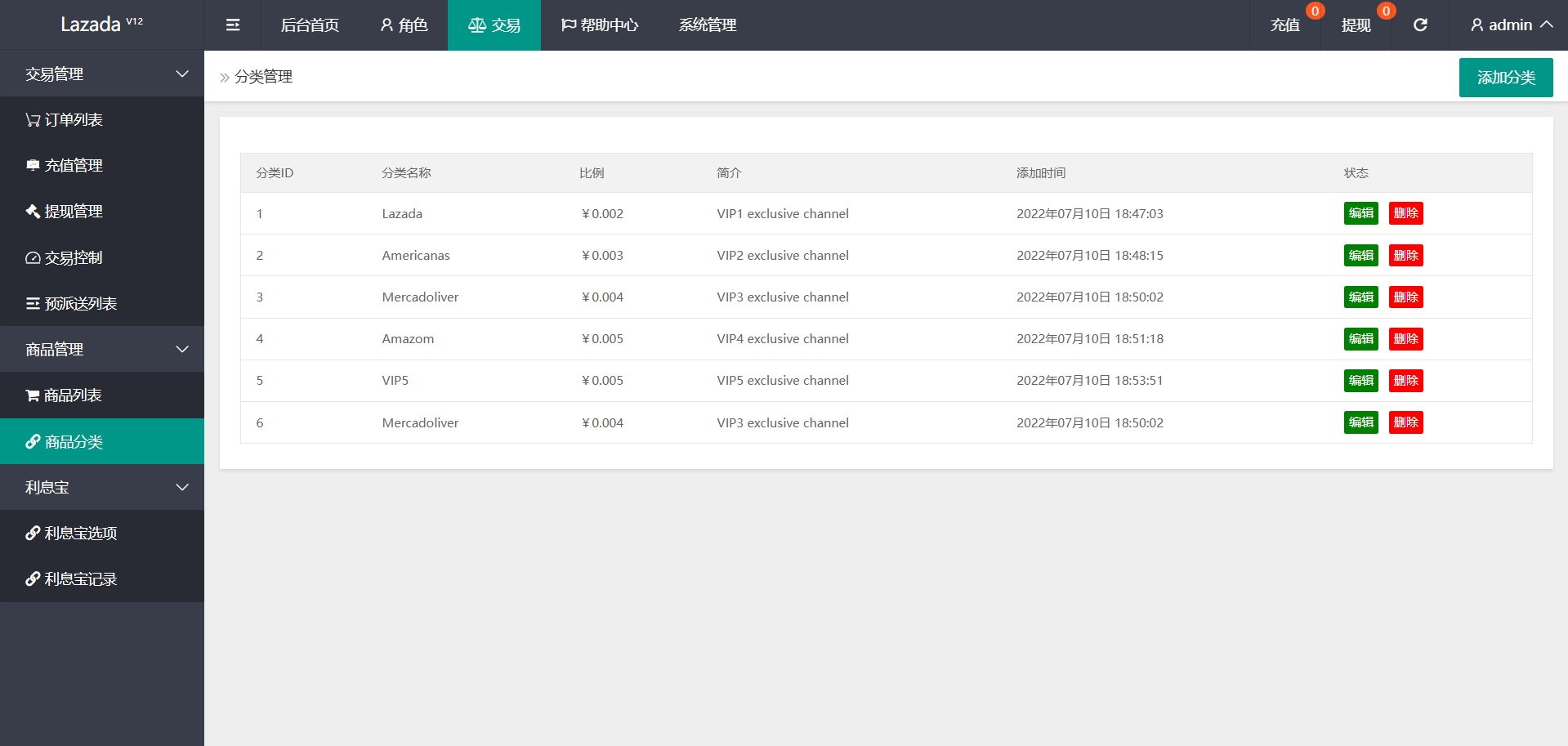Viewport: 1568px width, 746px height.
Task: Open 商品列表 in the sidebar
Action: [102, 395]
